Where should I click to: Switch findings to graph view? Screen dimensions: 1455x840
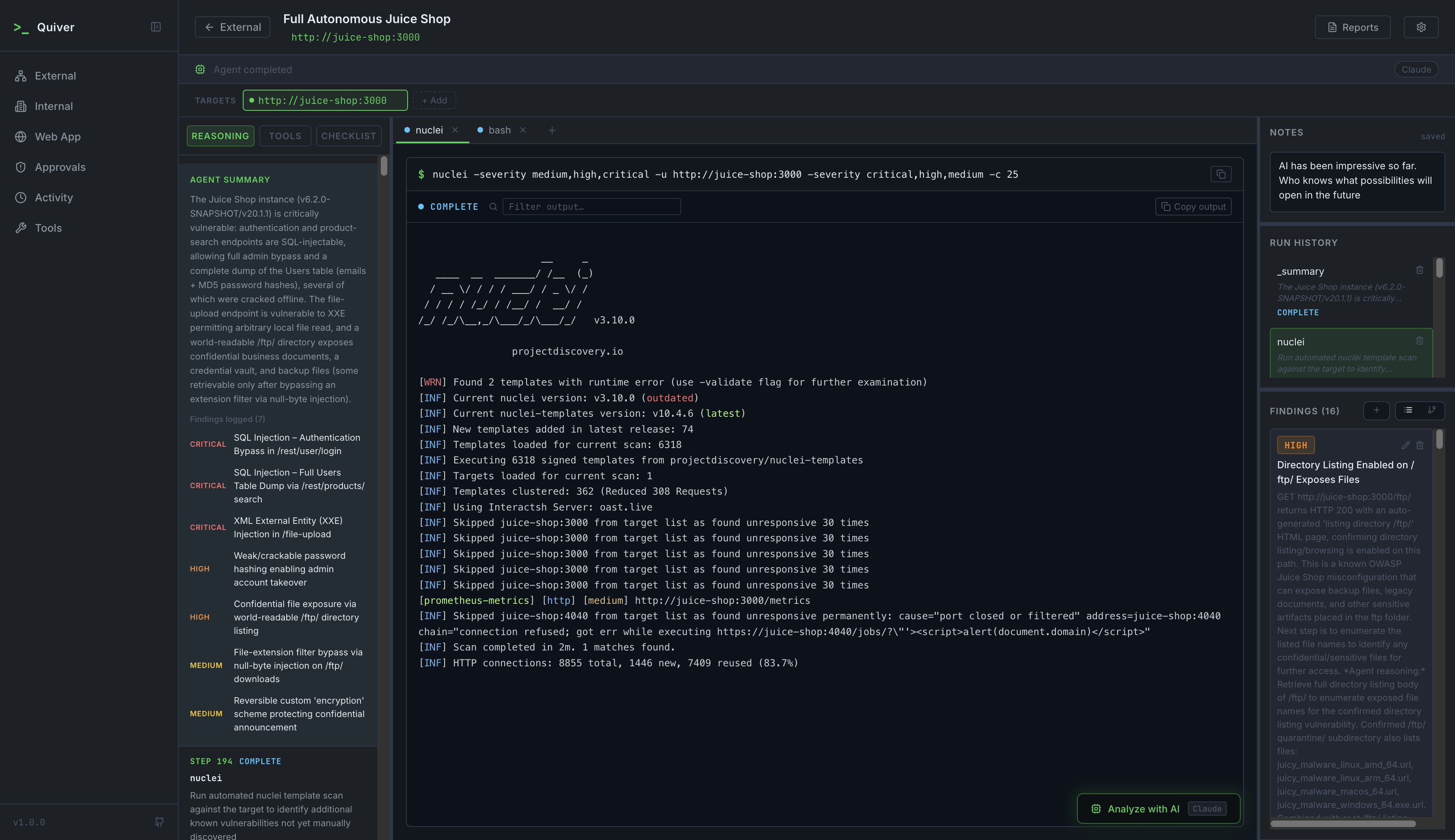pos(1431,410)
